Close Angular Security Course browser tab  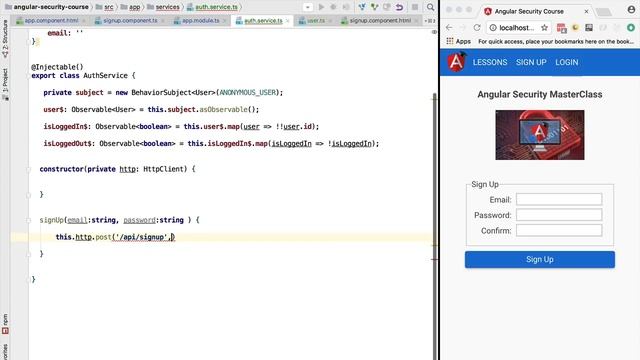pos(586,11)
